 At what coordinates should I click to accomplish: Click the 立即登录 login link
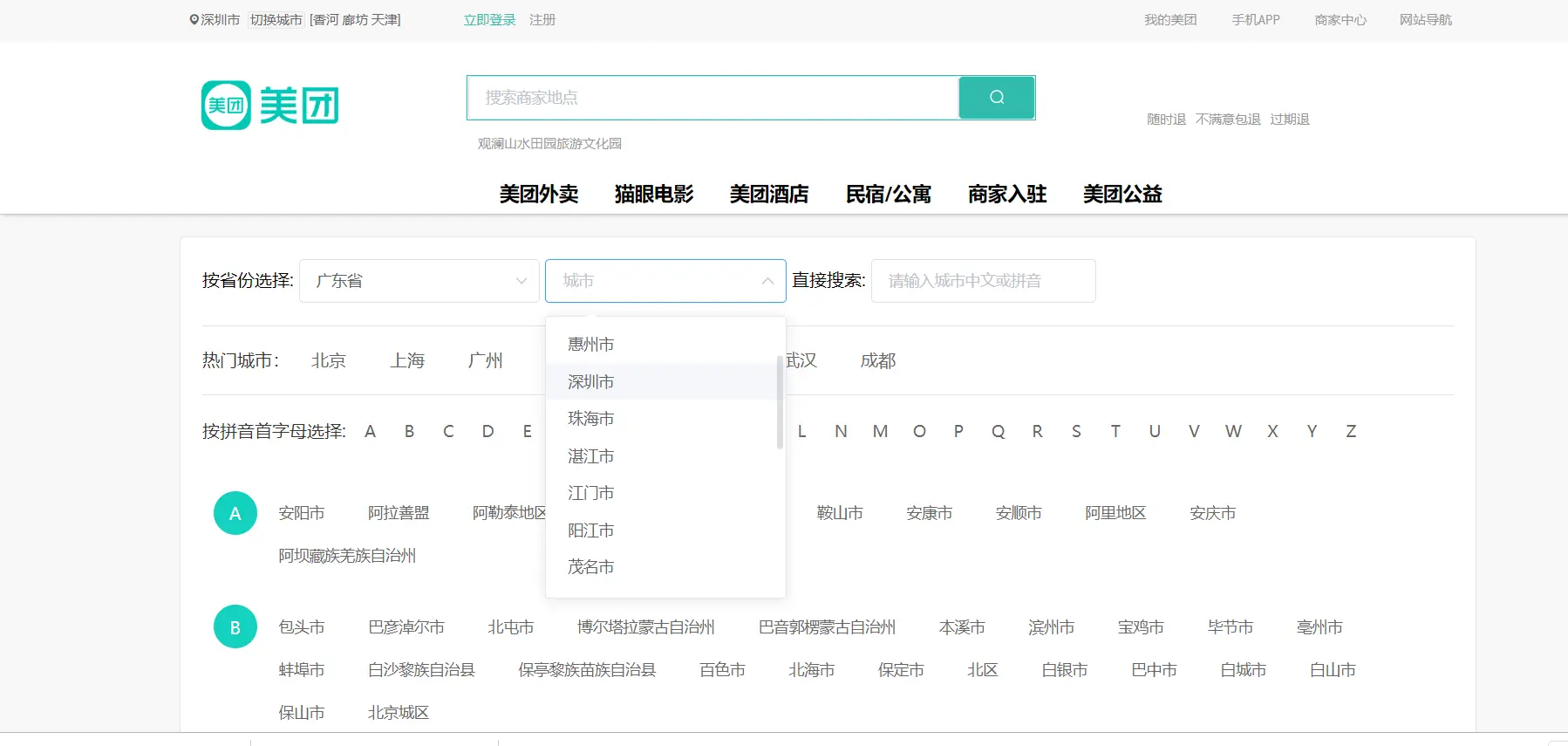point(489,20)
